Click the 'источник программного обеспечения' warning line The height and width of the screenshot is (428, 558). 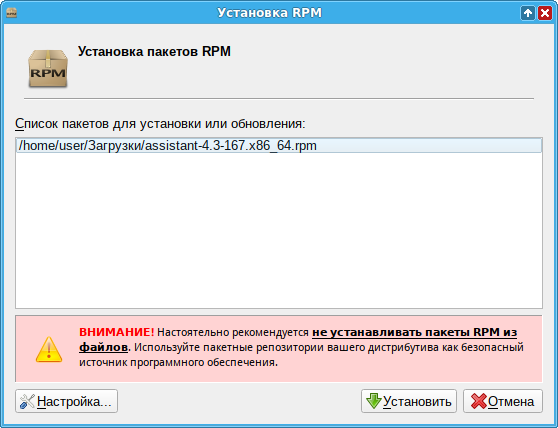pyautogui.click(x=178, y=363)
